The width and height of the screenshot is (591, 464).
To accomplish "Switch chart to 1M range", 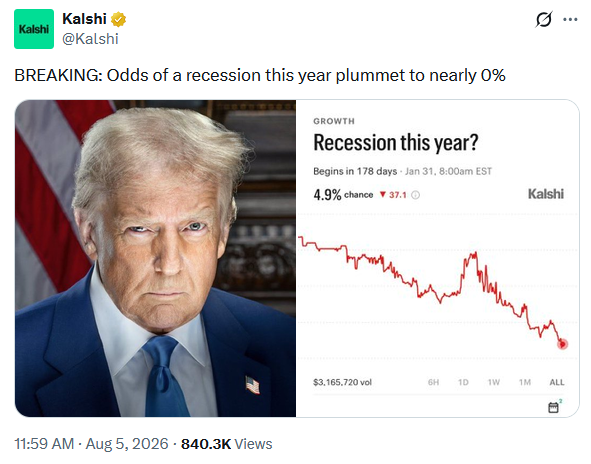I will (525, 382).
